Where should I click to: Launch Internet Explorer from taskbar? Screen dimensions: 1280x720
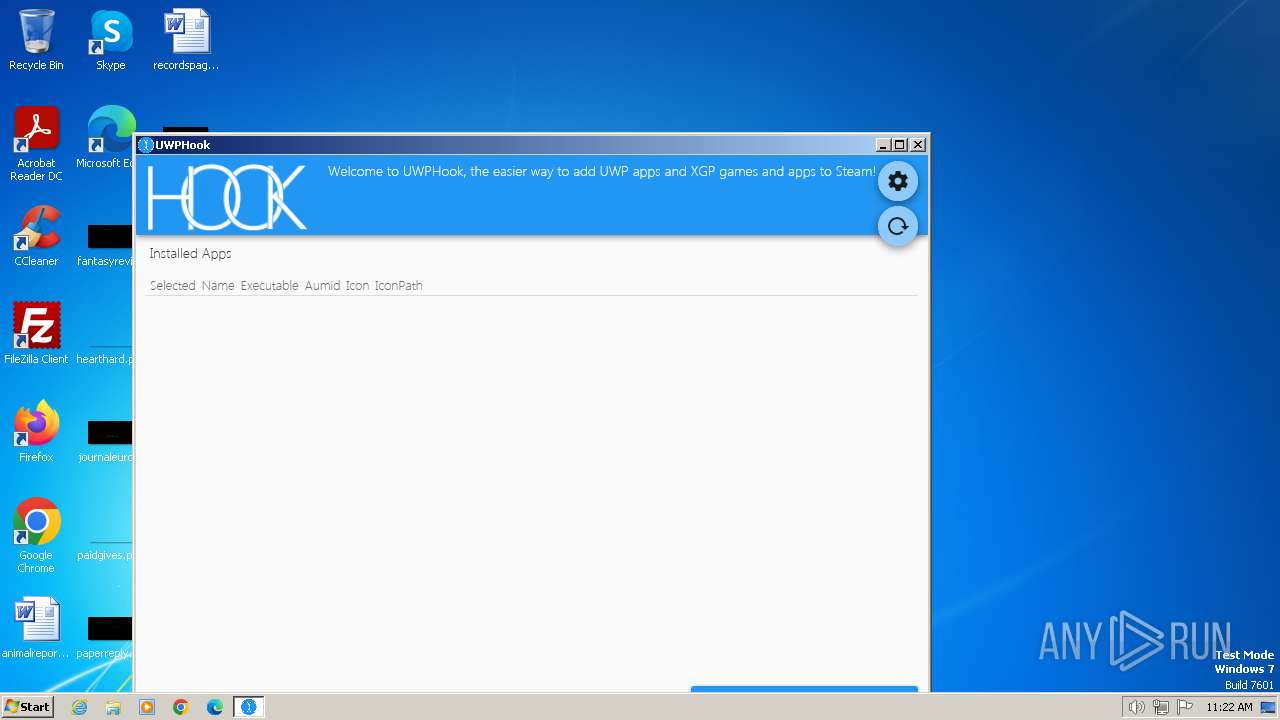coord(79,707)
